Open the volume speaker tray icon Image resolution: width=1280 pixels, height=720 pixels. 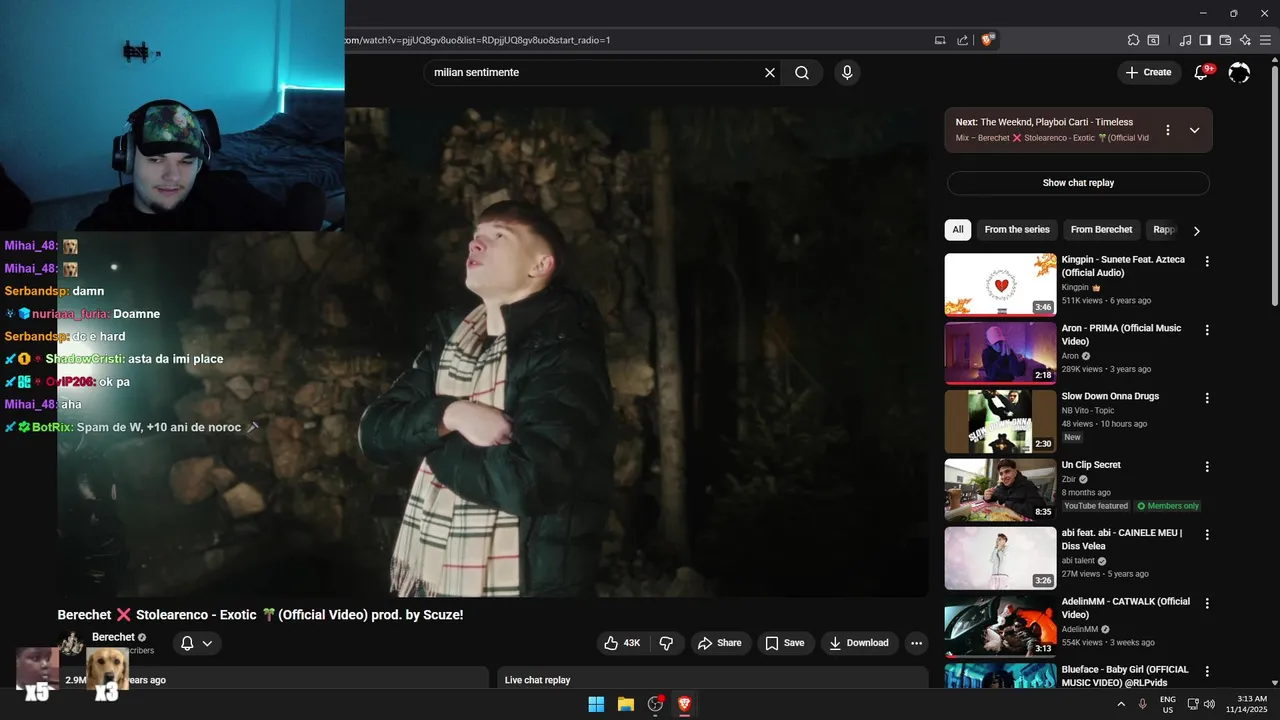pyautogui.click(x=1209, y=704)
